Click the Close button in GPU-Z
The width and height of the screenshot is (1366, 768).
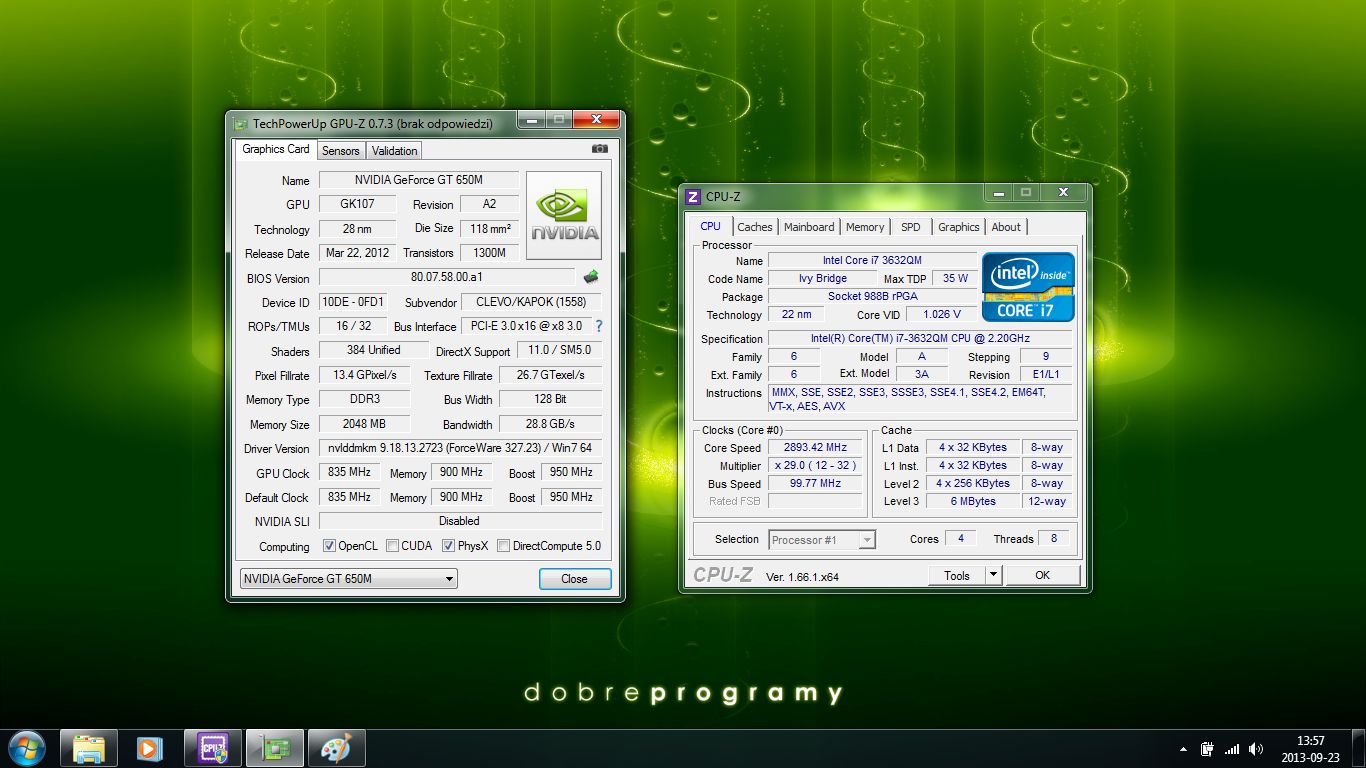click(x=574, y=578)
